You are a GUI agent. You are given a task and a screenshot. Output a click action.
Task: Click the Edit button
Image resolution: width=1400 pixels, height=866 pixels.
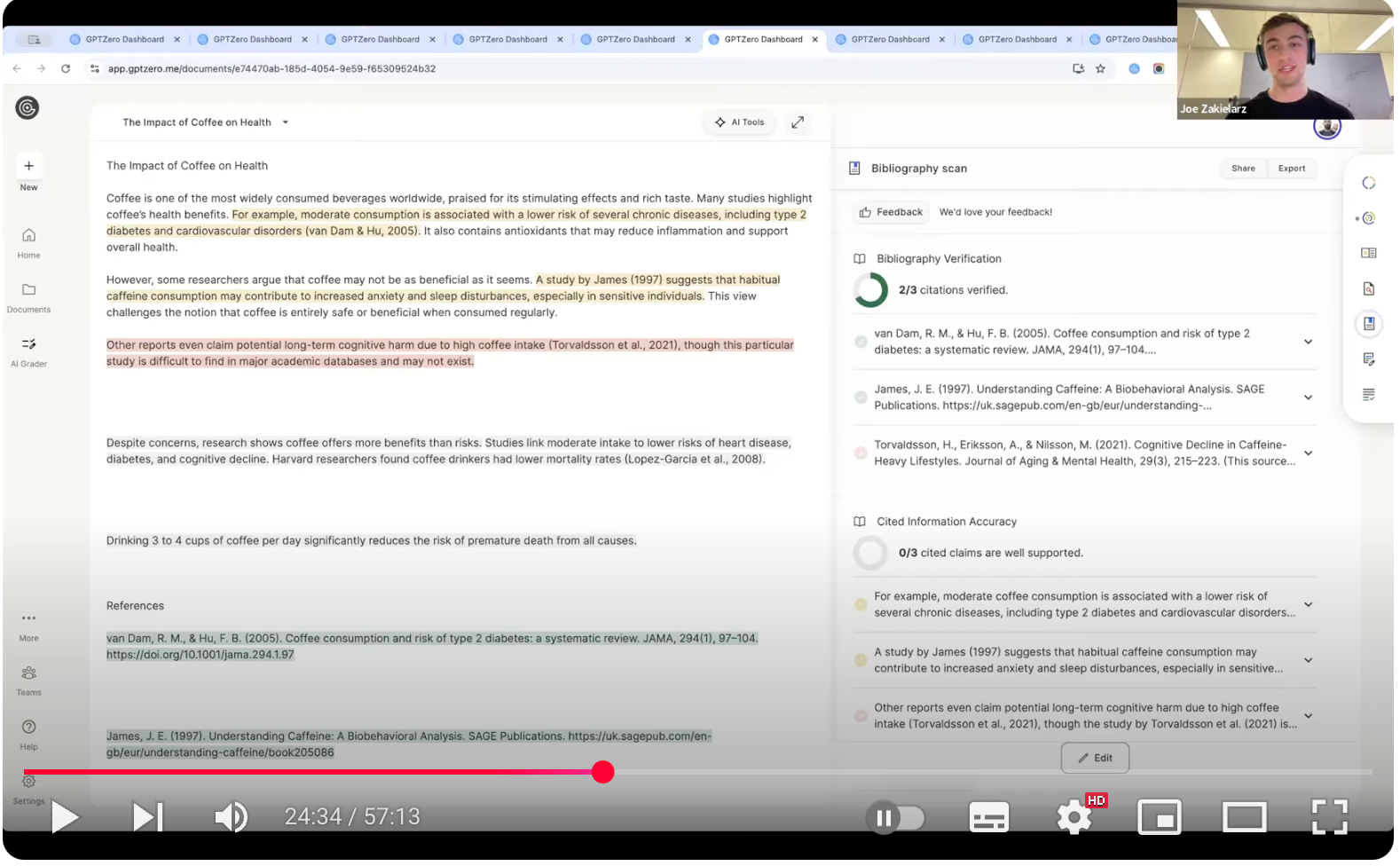coord(1095,759)
